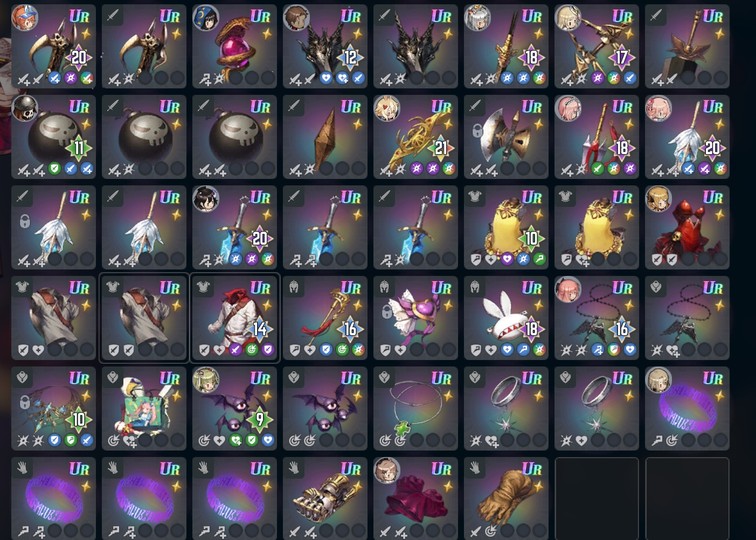Pick the crimson gloves with character avatar
The height and width of the screenshot is (540, 756).
click(x=416, y=499)
